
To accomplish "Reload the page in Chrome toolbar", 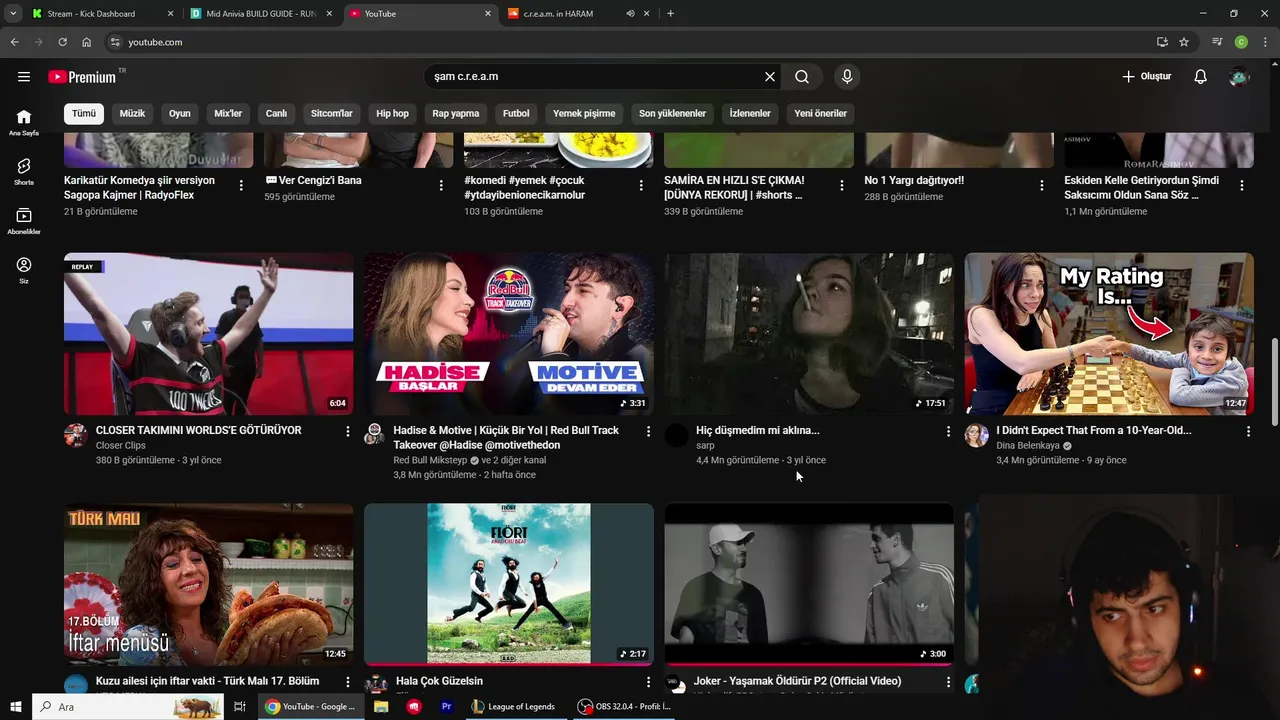I will click(x=62, y=42).
